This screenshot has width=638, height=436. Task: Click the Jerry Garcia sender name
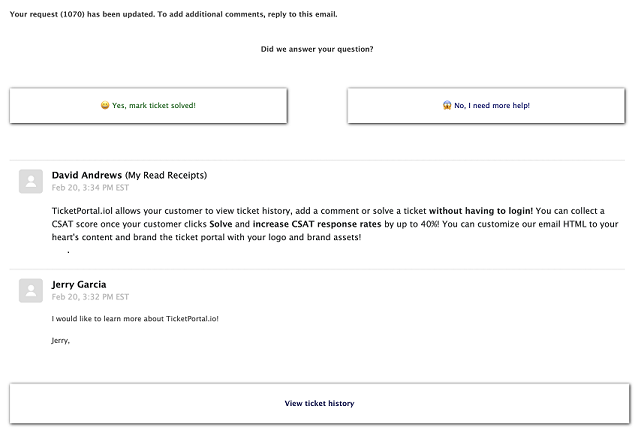79,284
